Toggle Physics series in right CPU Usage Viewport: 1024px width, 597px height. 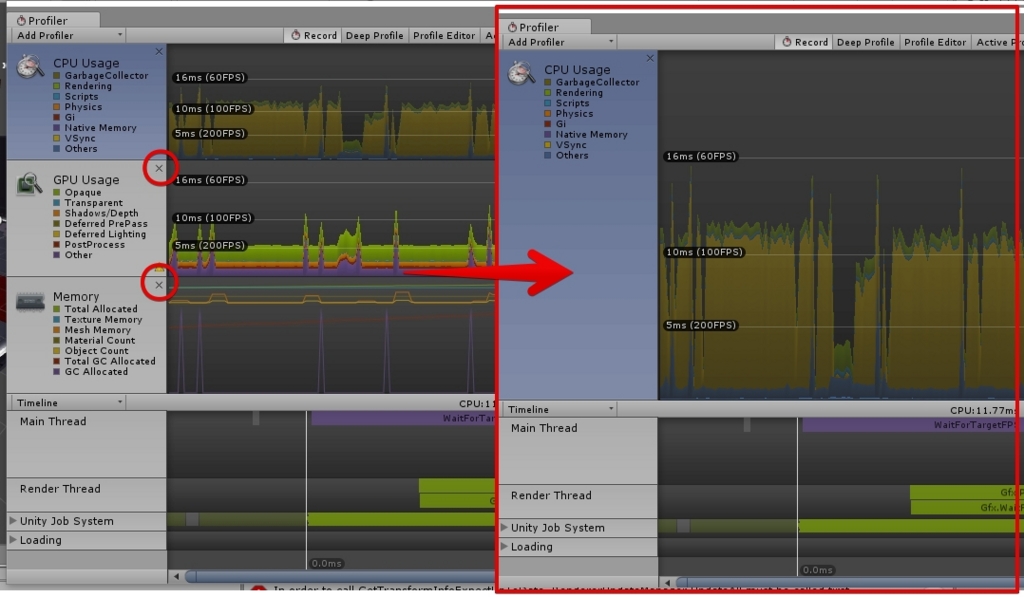548,114
